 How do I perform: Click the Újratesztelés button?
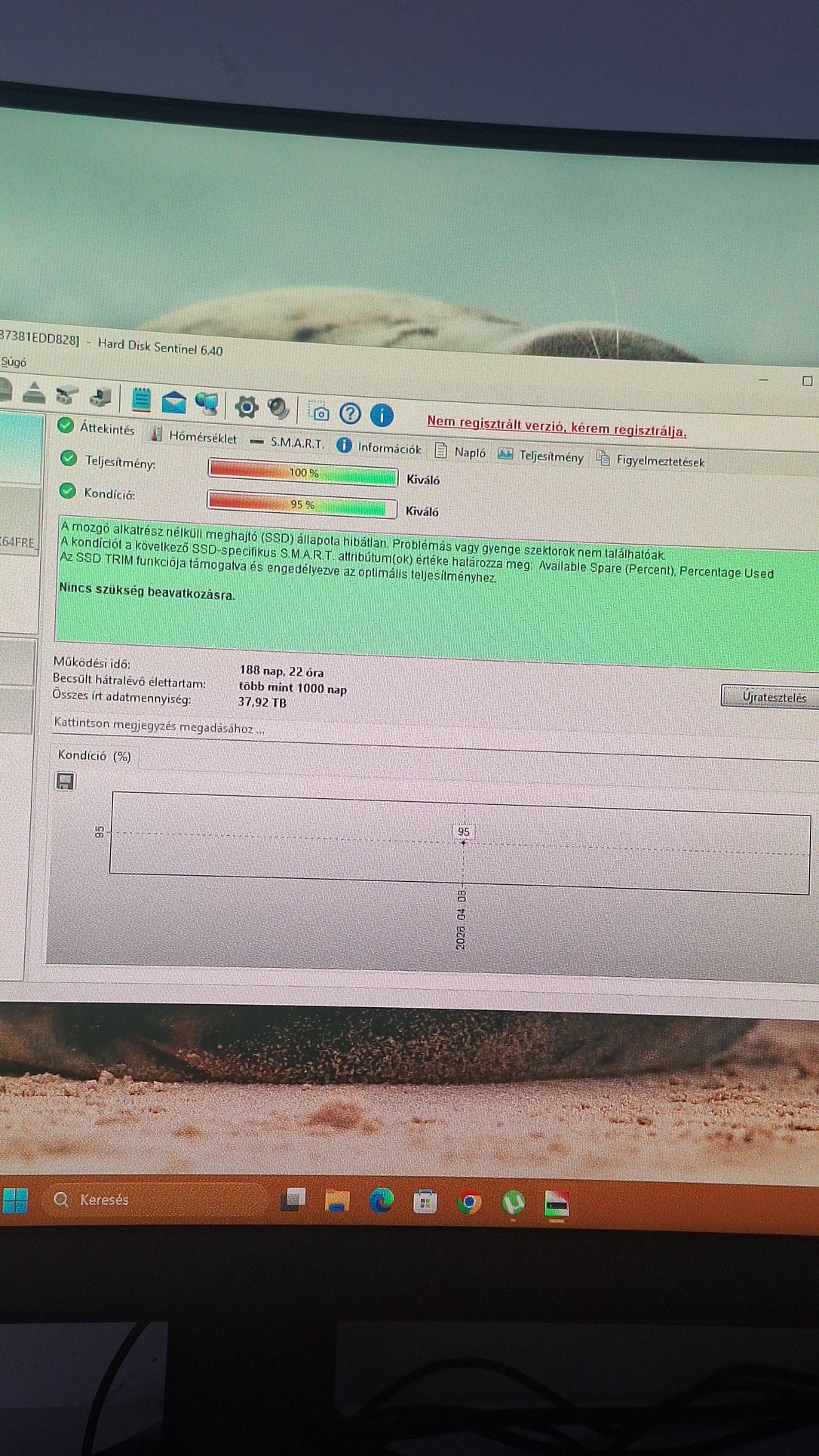[772, 696]
